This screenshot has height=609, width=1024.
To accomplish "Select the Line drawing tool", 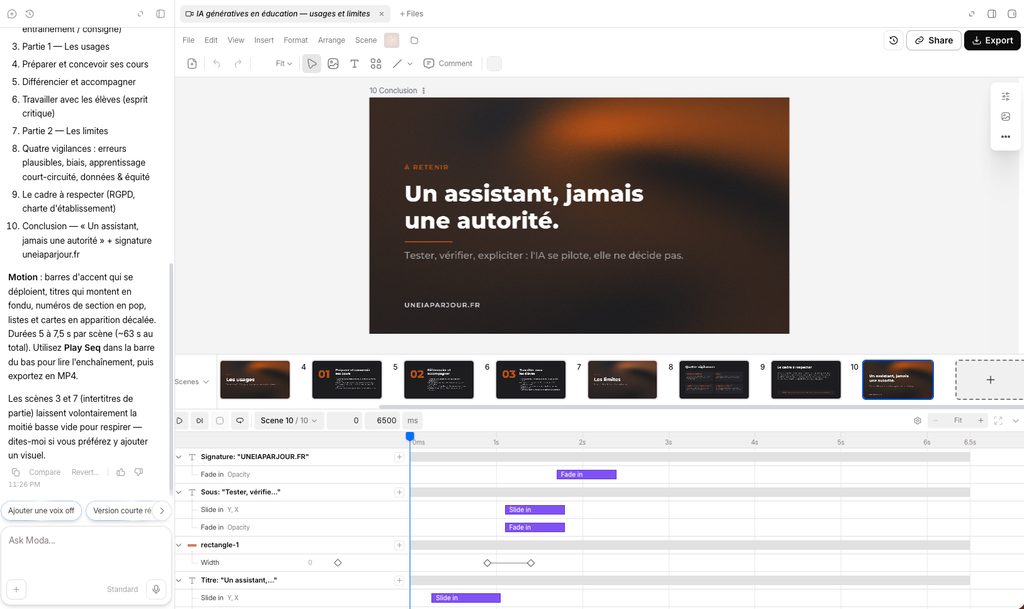I will pos(397,63).
